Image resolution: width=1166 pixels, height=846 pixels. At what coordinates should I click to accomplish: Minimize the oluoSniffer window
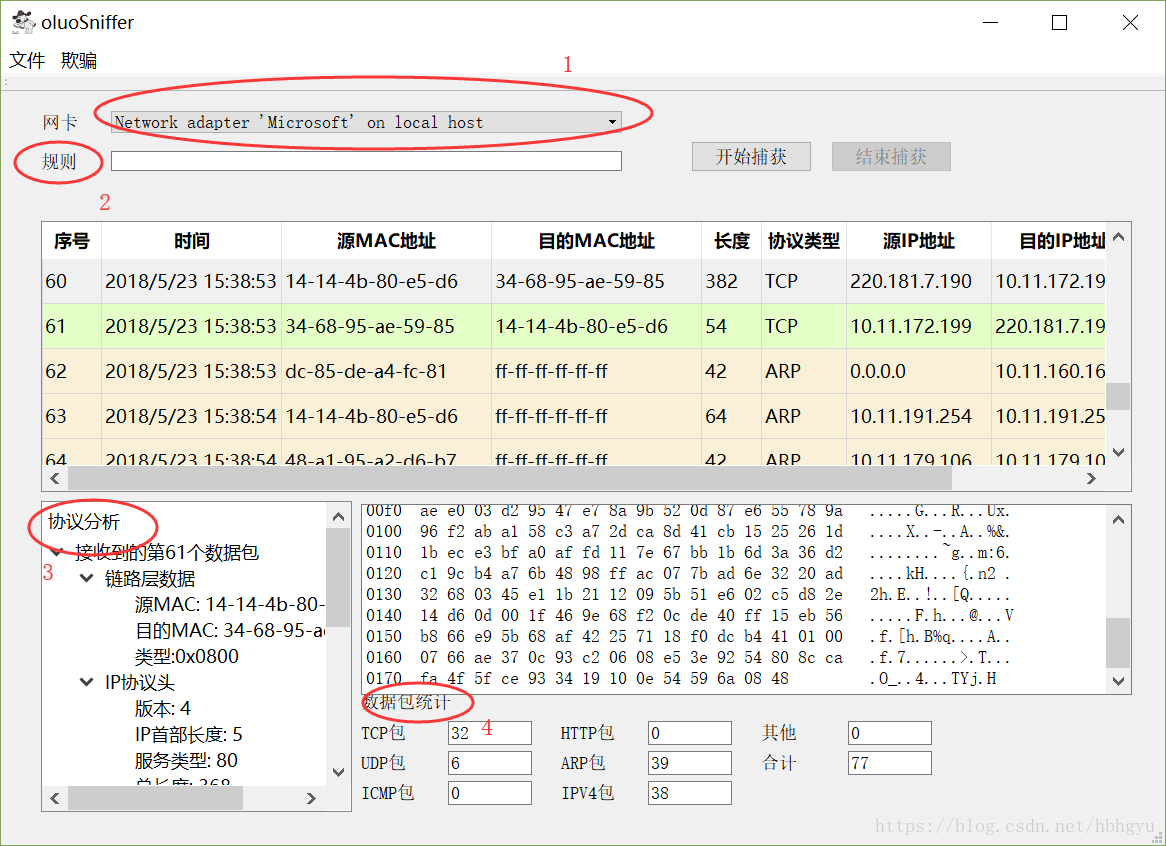[x=991, y=22]
